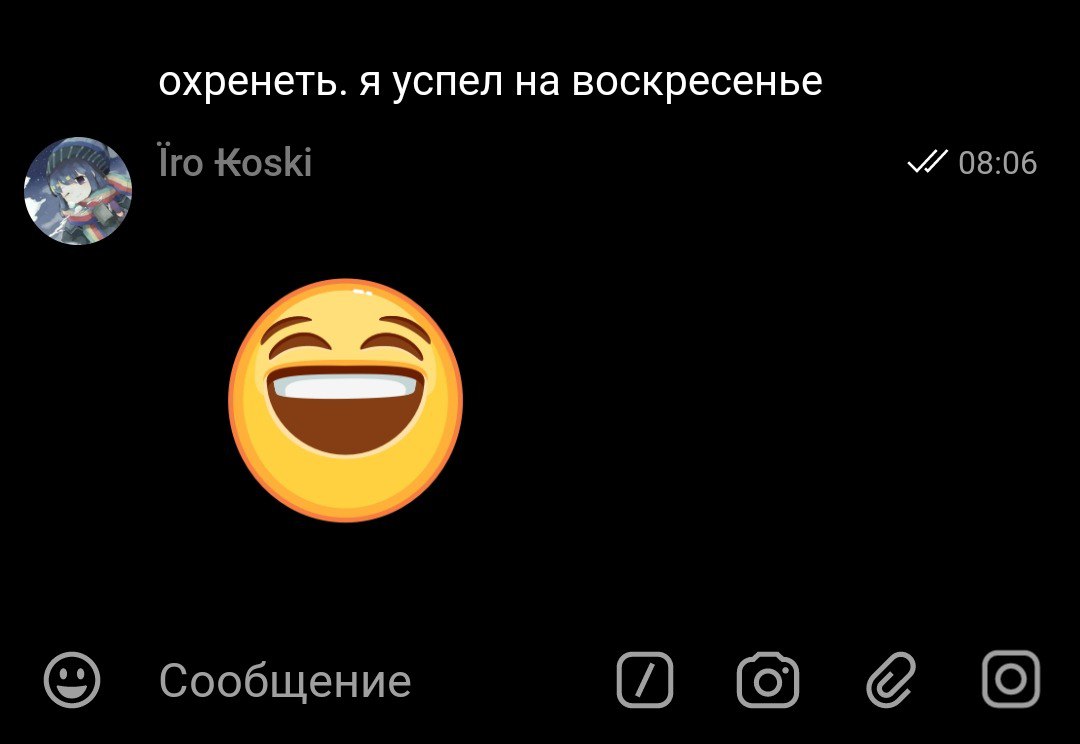This screenshot has height=744, width=1080.
Task: Open Ïro Koski's profile via avatar
Action: (78, 191)
